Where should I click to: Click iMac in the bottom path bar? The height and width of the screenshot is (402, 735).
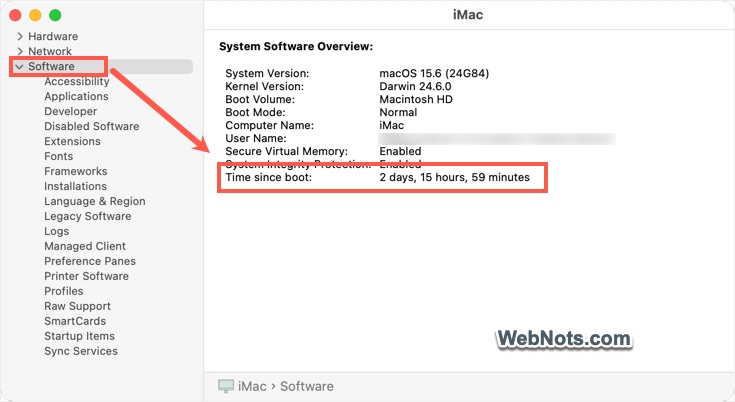click(252, 386)
